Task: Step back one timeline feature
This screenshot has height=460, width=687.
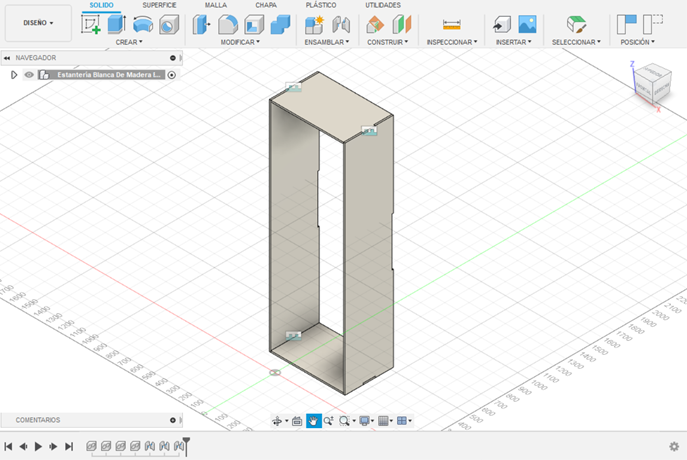Action: 23,446
